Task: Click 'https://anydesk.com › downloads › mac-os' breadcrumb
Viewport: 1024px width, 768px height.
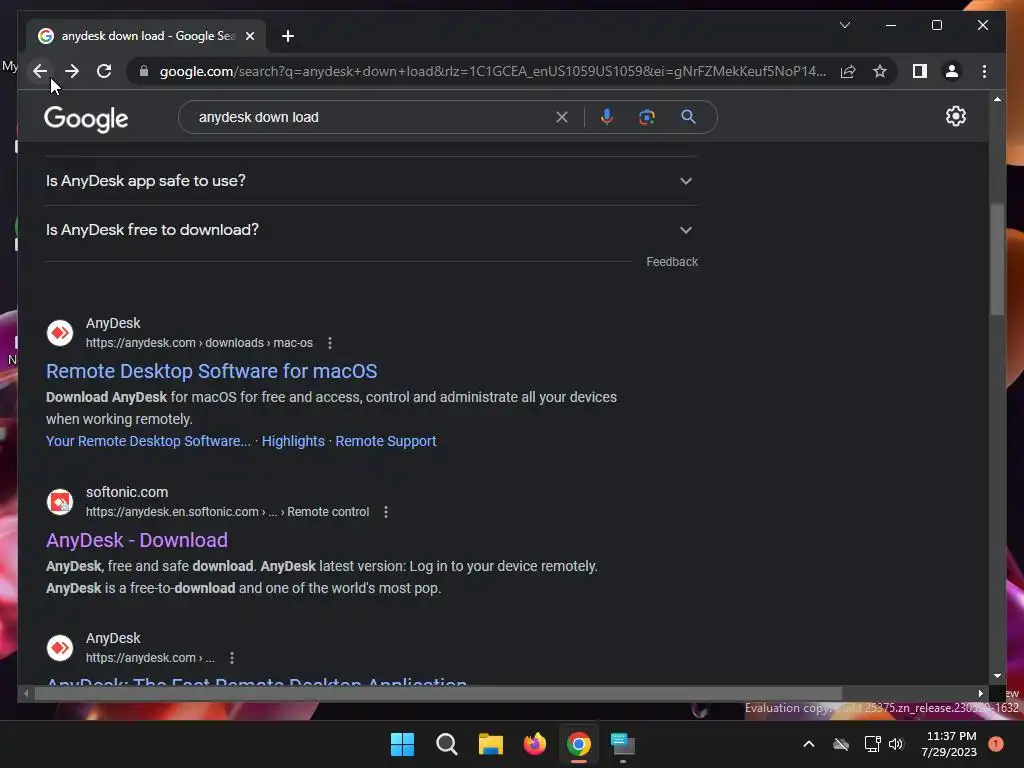Action: 199,343
